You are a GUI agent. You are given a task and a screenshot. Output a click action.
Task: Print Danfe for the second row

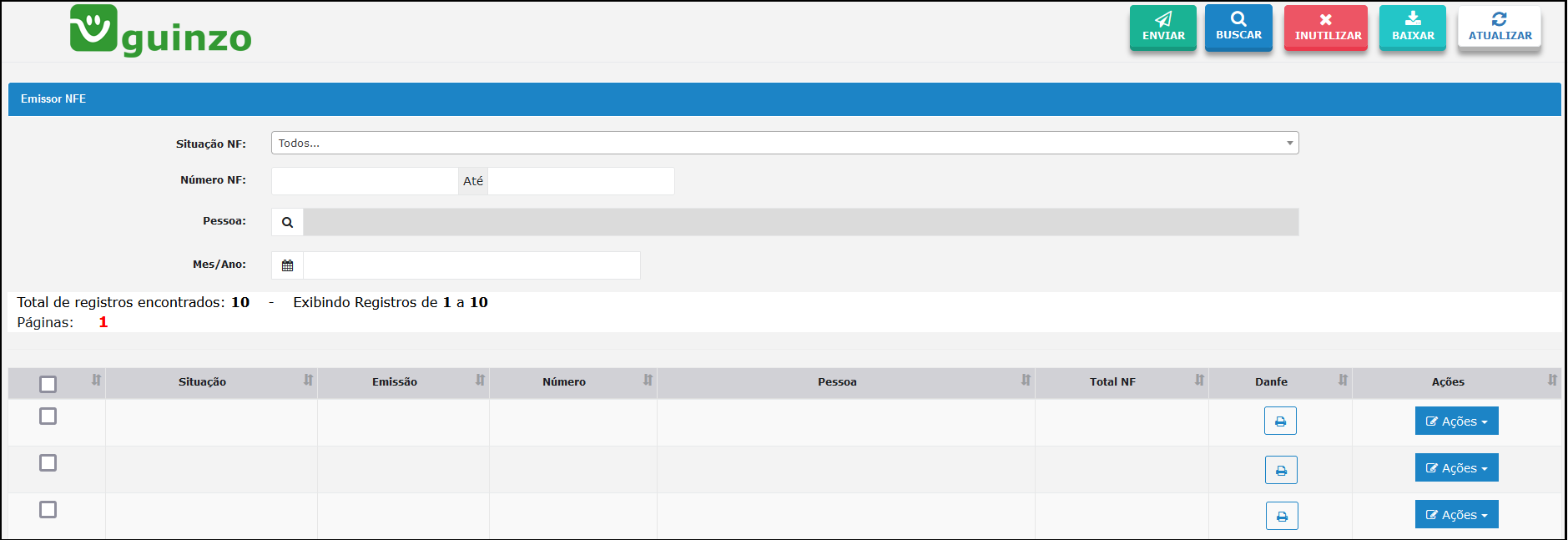(x=1281, y=470)
